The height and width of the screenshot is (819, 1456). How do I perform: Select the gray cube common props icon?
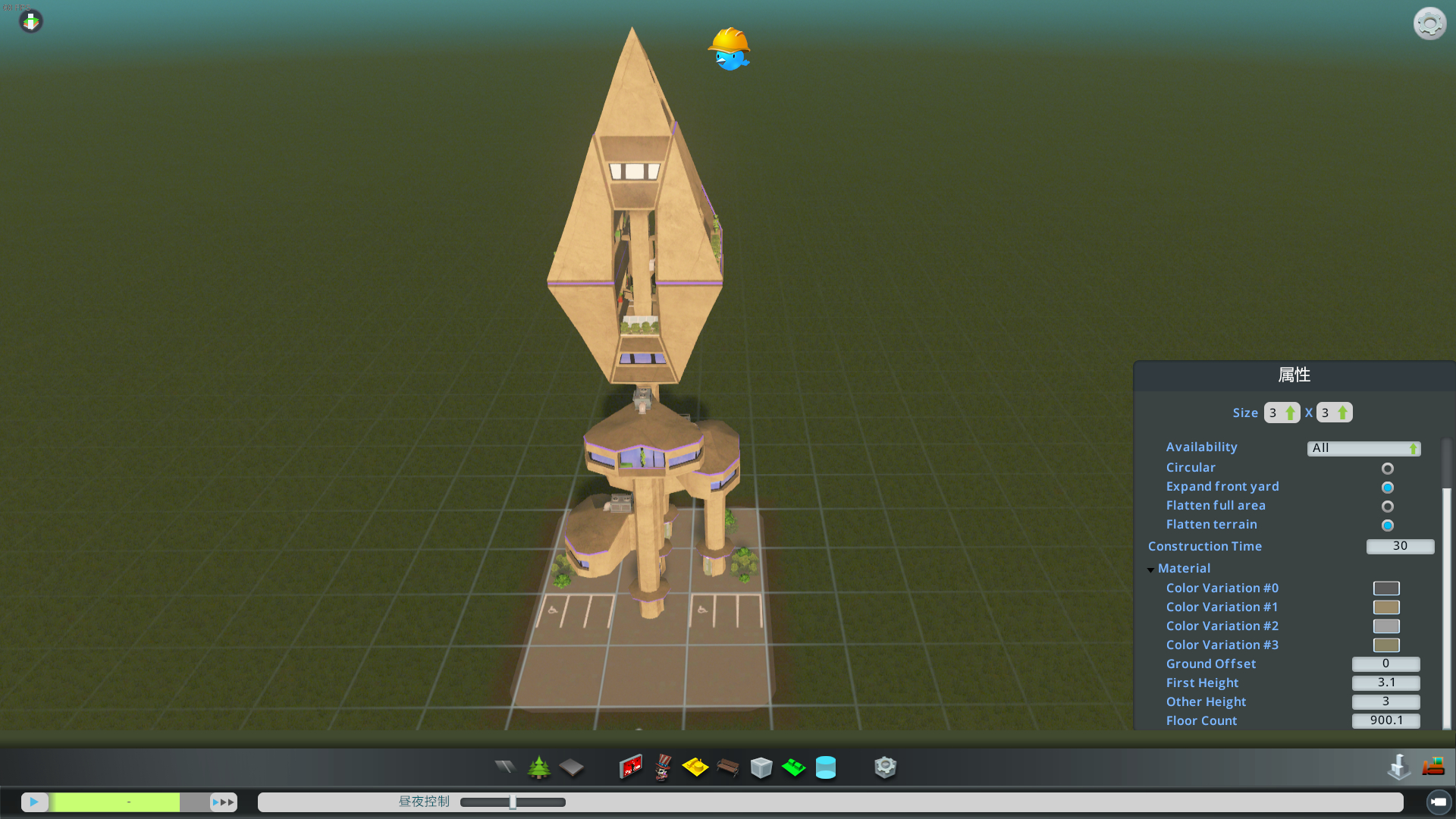click(761, 767)
